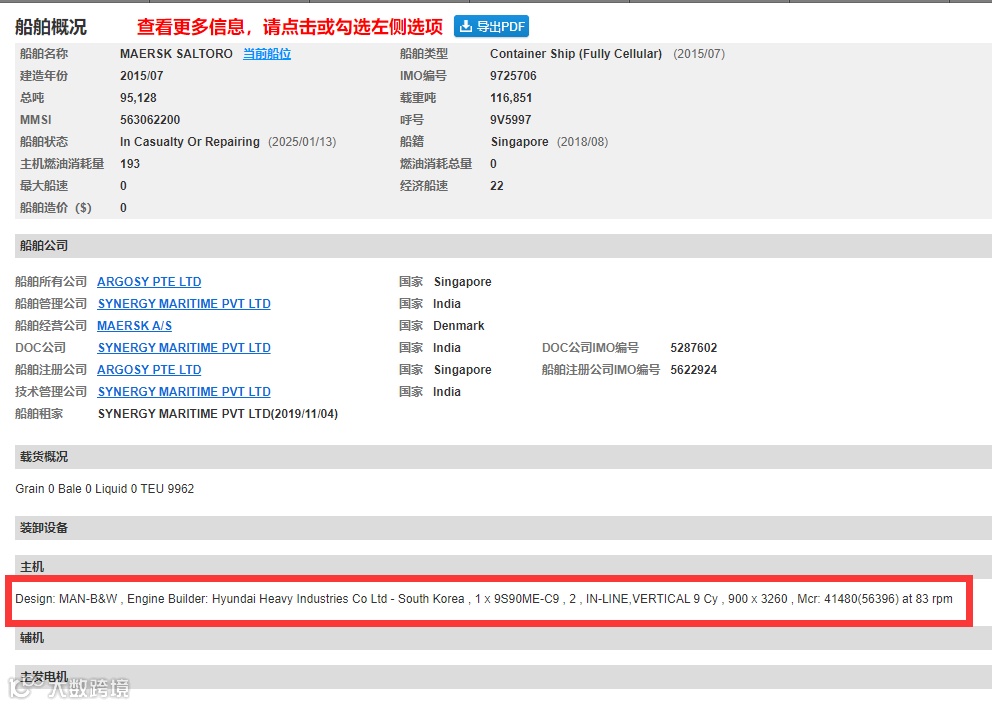Select the ship name MAERSK SALTORO
992x706 pixels.
pos(177,54)
